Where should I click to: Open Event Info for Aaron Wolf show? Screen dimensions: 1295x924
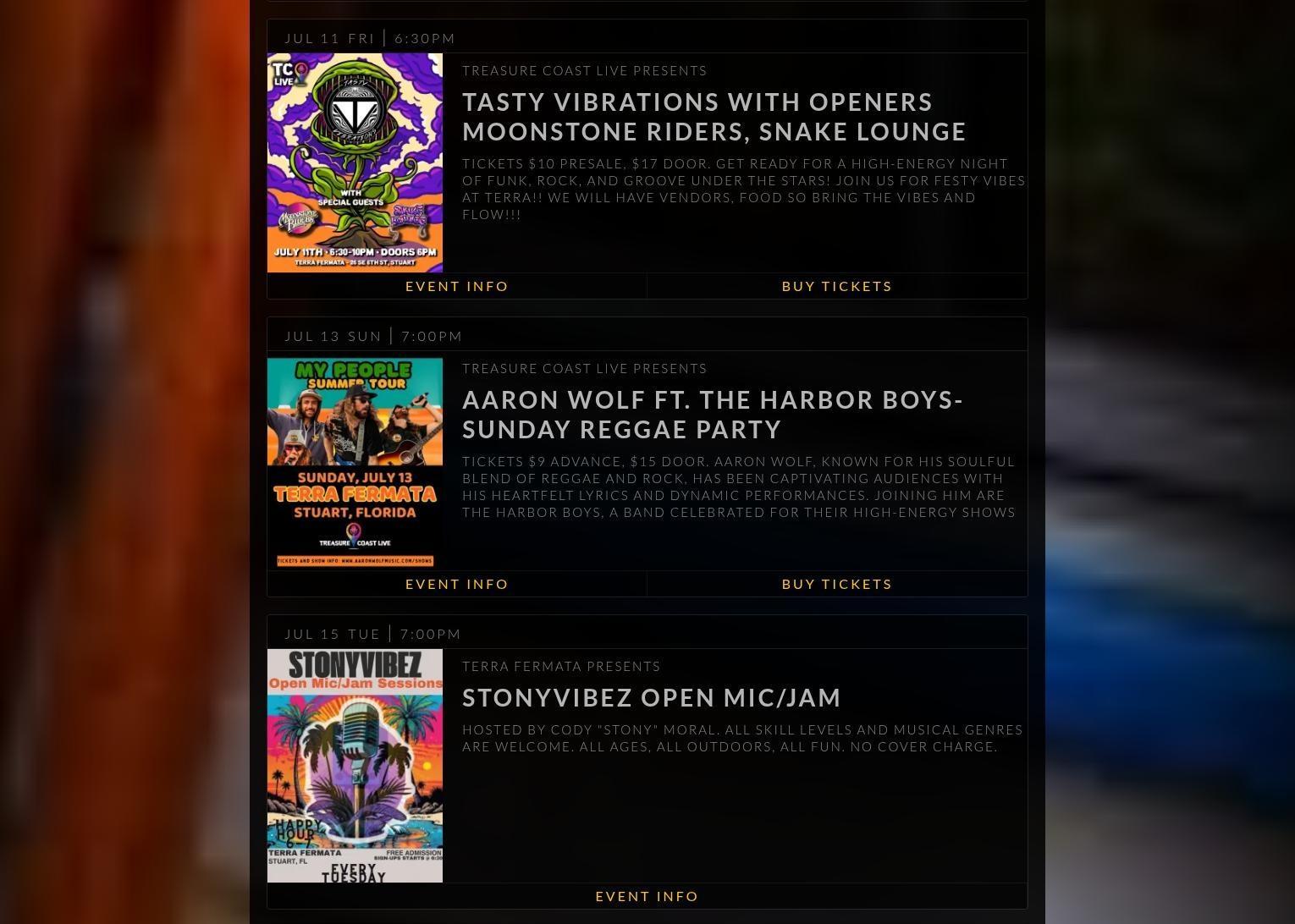[x=457, y=584]
